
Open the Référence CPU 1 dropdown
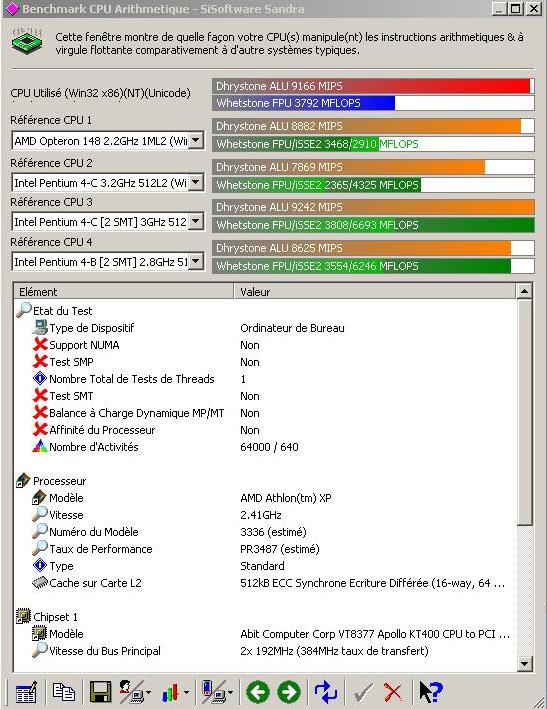196,141
